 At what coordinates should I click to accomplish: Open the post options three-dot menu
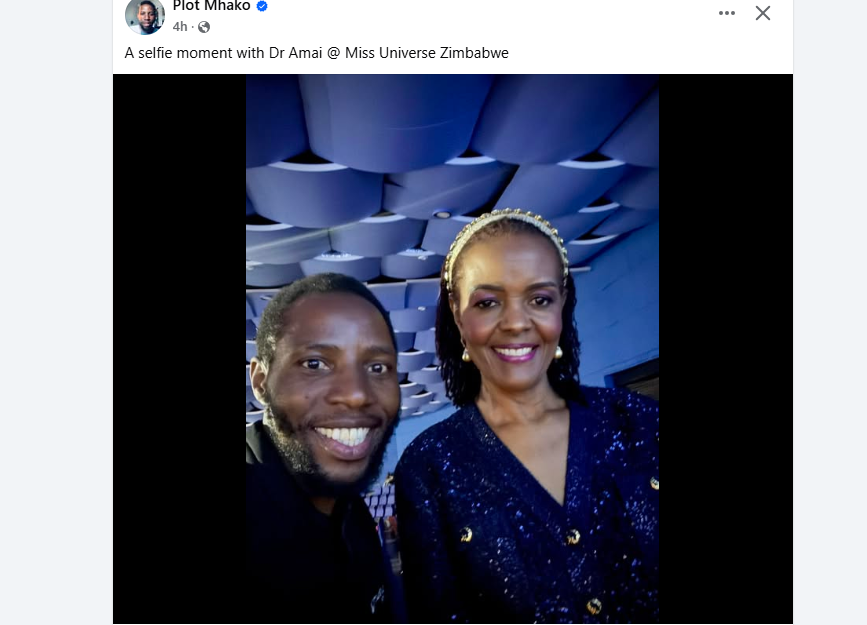(727, 13)
